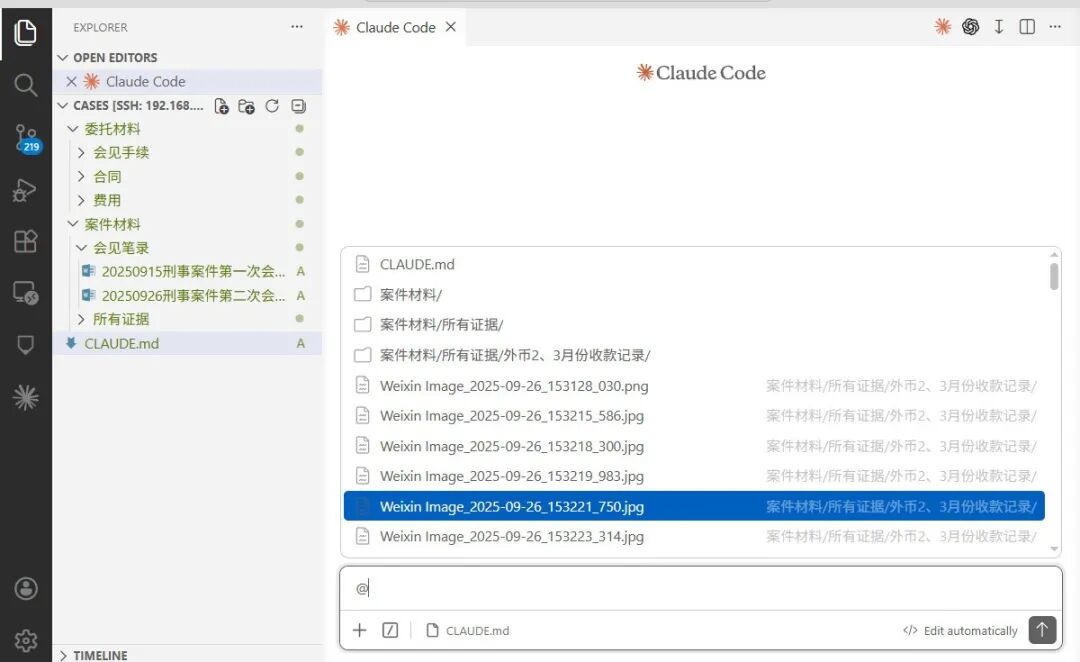
Task: Choose Weixin Image_2025-09-26_153218_300.jpg
Action: tap(694, 446)
